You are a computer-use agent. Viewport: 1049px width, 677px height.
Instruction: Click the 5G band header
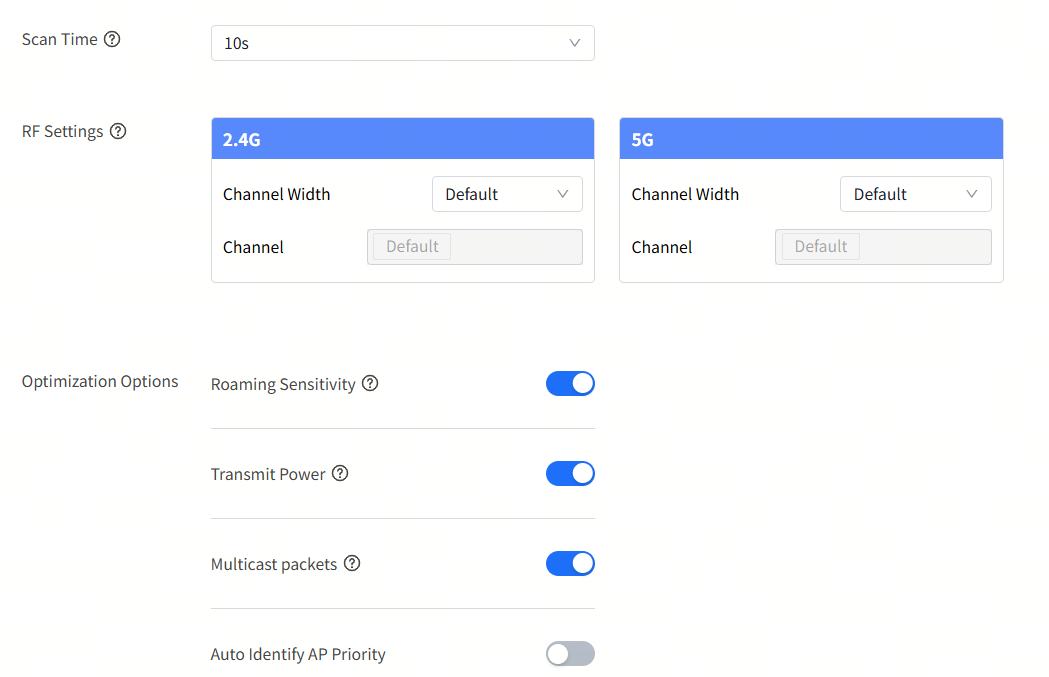[x=811, y=139]
